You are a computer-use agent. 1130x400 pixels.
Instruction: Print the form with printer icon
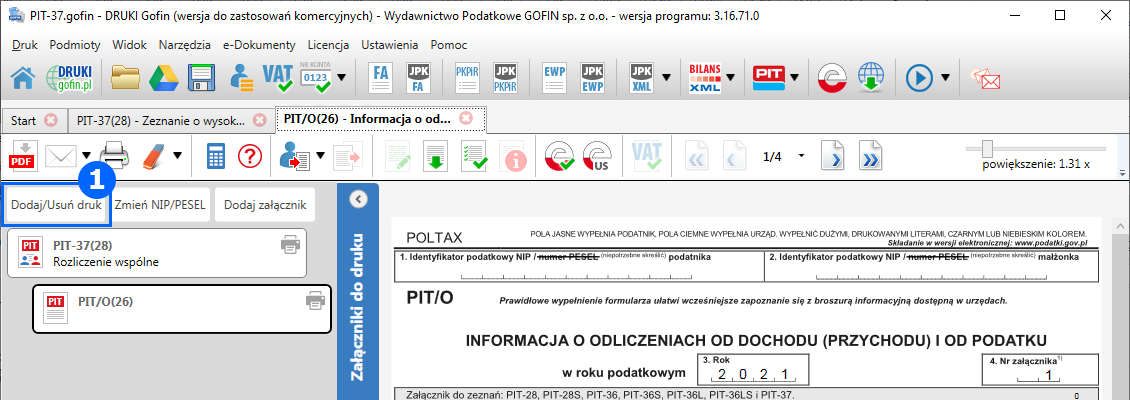tap(114, 155)
